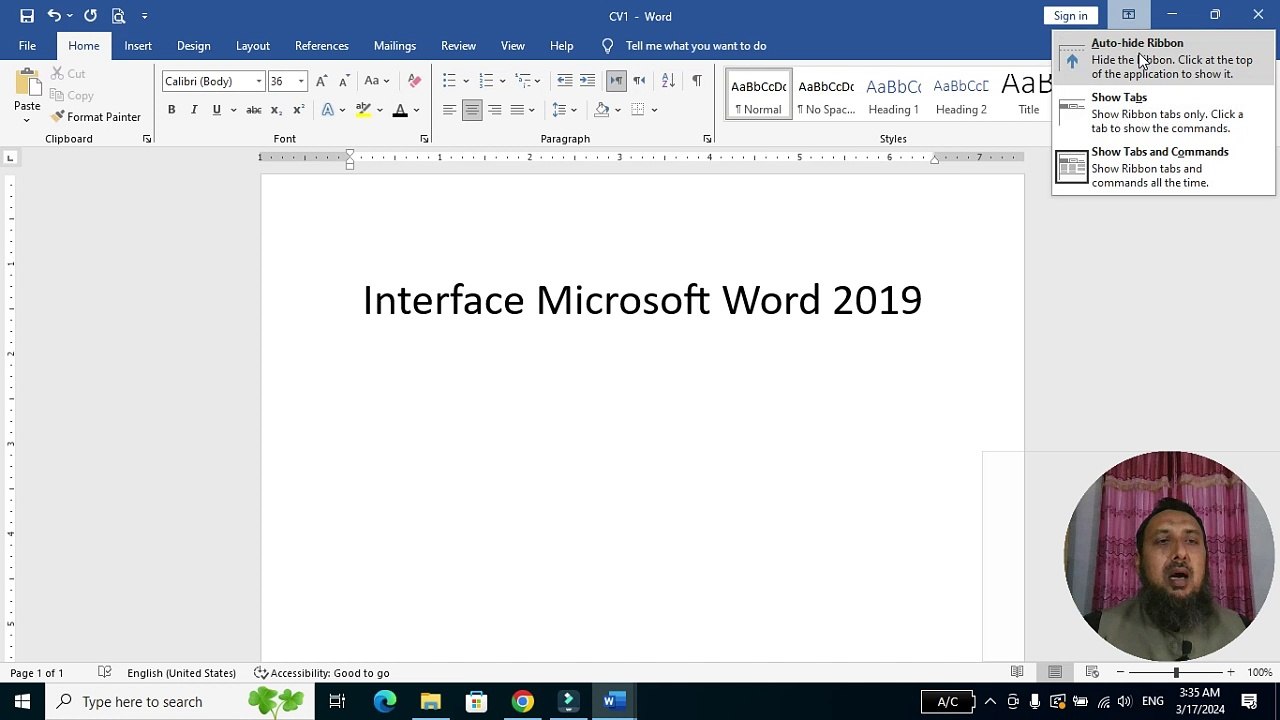The width and height of the screenshot is (1280, 720).
Task: Open the File menu
Action: tap(27, 46)
